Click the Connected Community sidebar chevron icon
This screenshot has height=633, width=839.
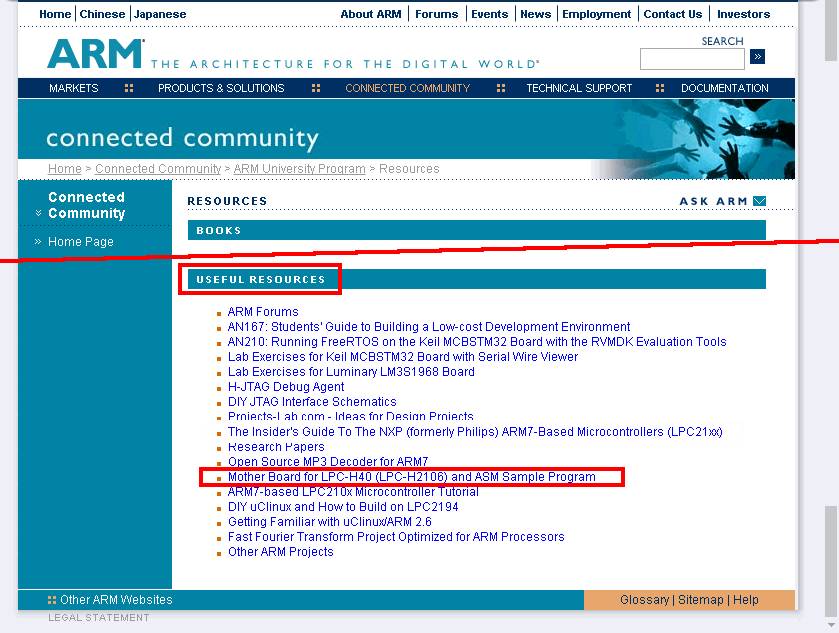click(x=38, y=213)
